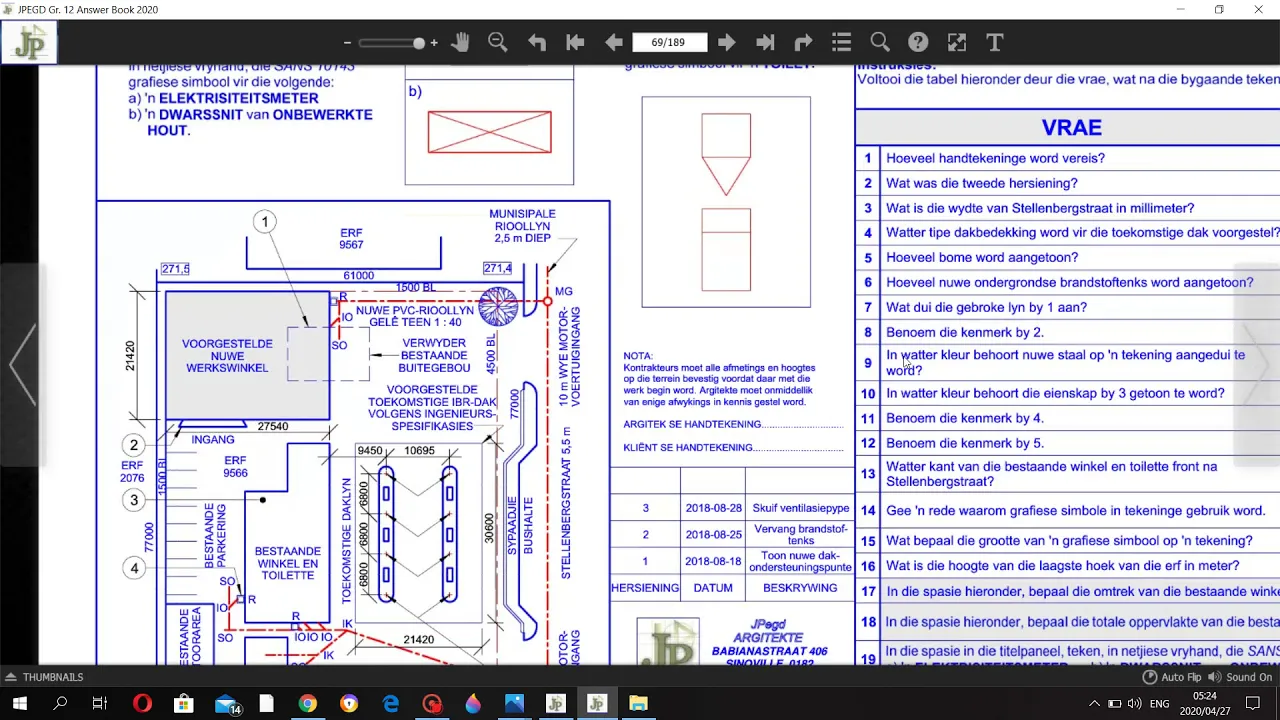Click the page number field 69/189
The width and height of the screenshot is (1280, 720).
coord(668,42)
